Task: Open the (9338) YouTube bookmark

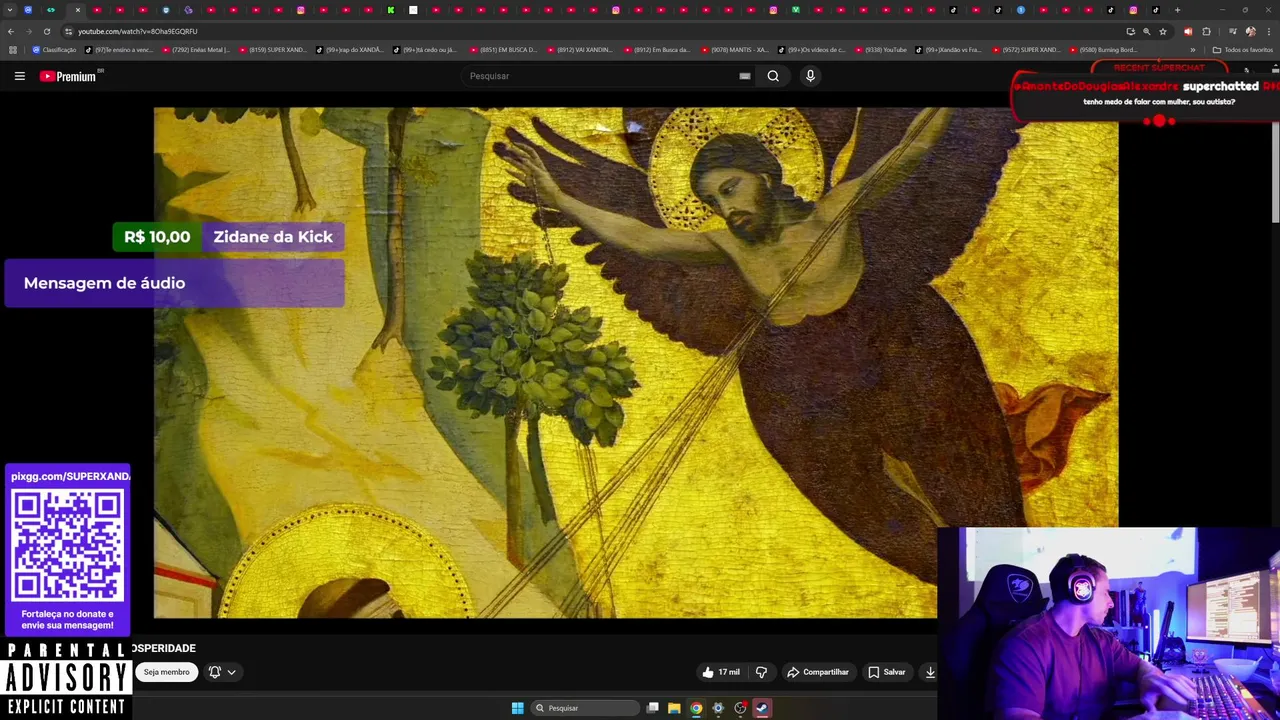Action: 880,50
